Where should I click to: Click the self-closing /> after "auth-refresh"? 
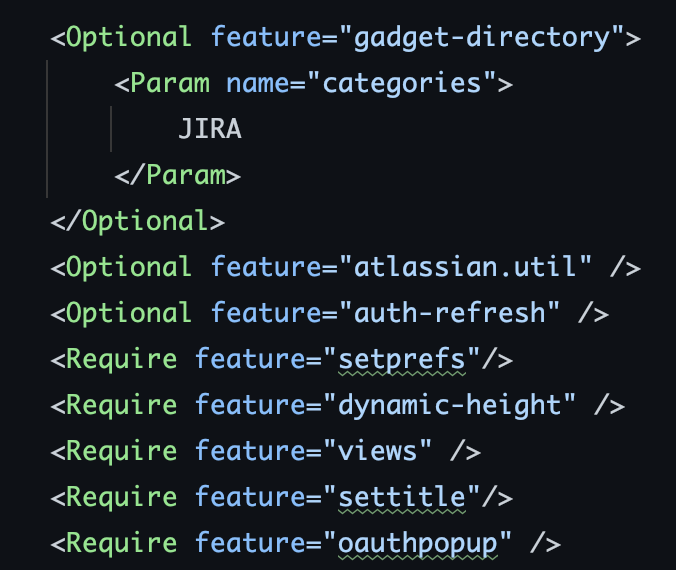tap(593, 313)
